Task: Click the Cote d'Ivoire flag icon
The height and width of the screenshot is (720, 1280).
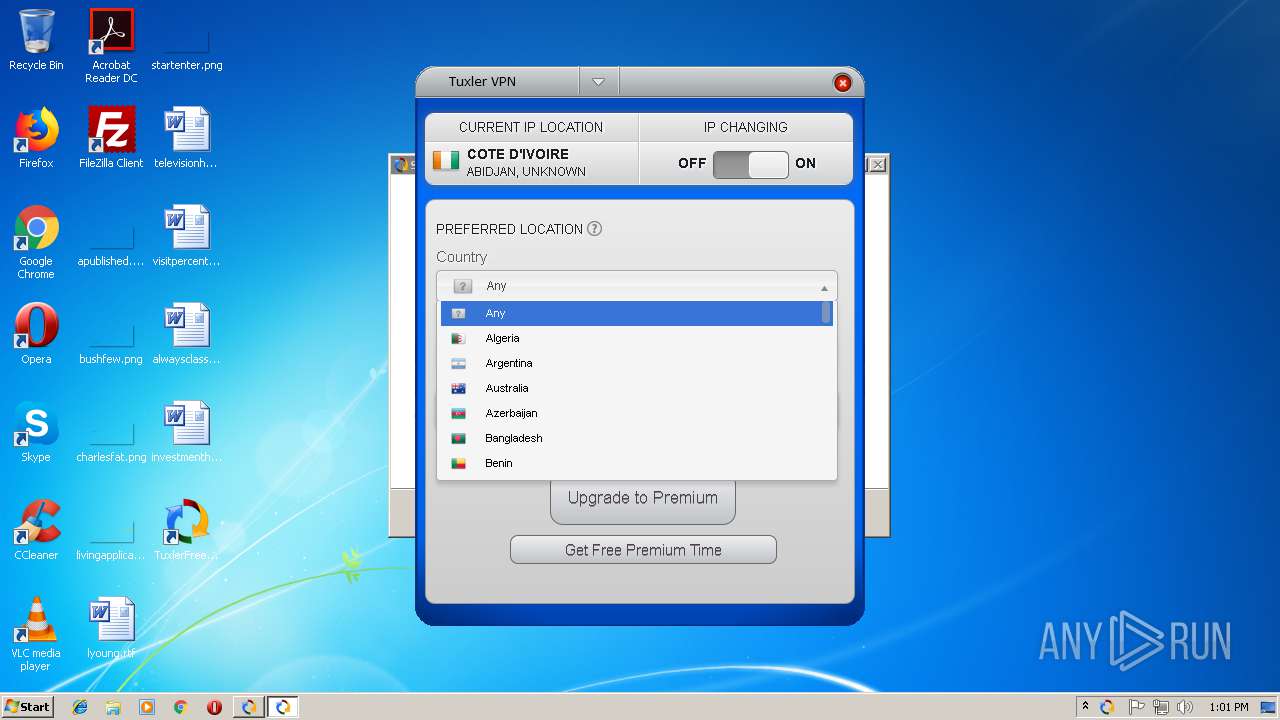Action: (446, 160)
